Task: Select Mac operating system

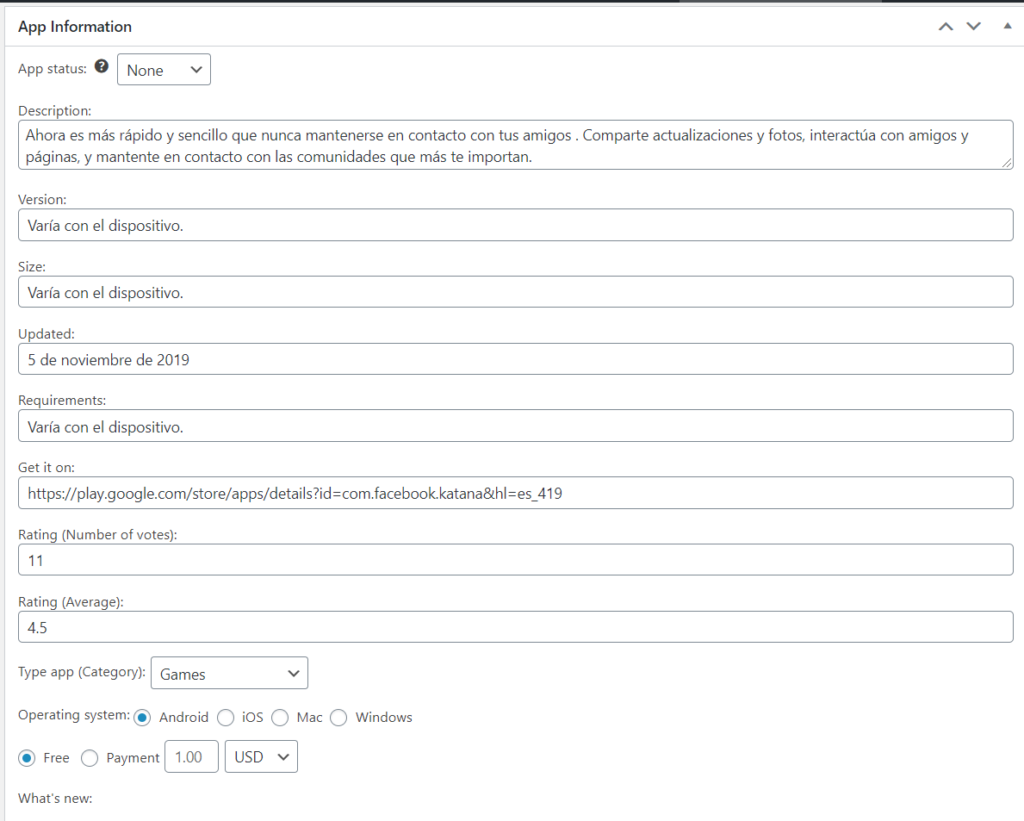Action: 280,718
